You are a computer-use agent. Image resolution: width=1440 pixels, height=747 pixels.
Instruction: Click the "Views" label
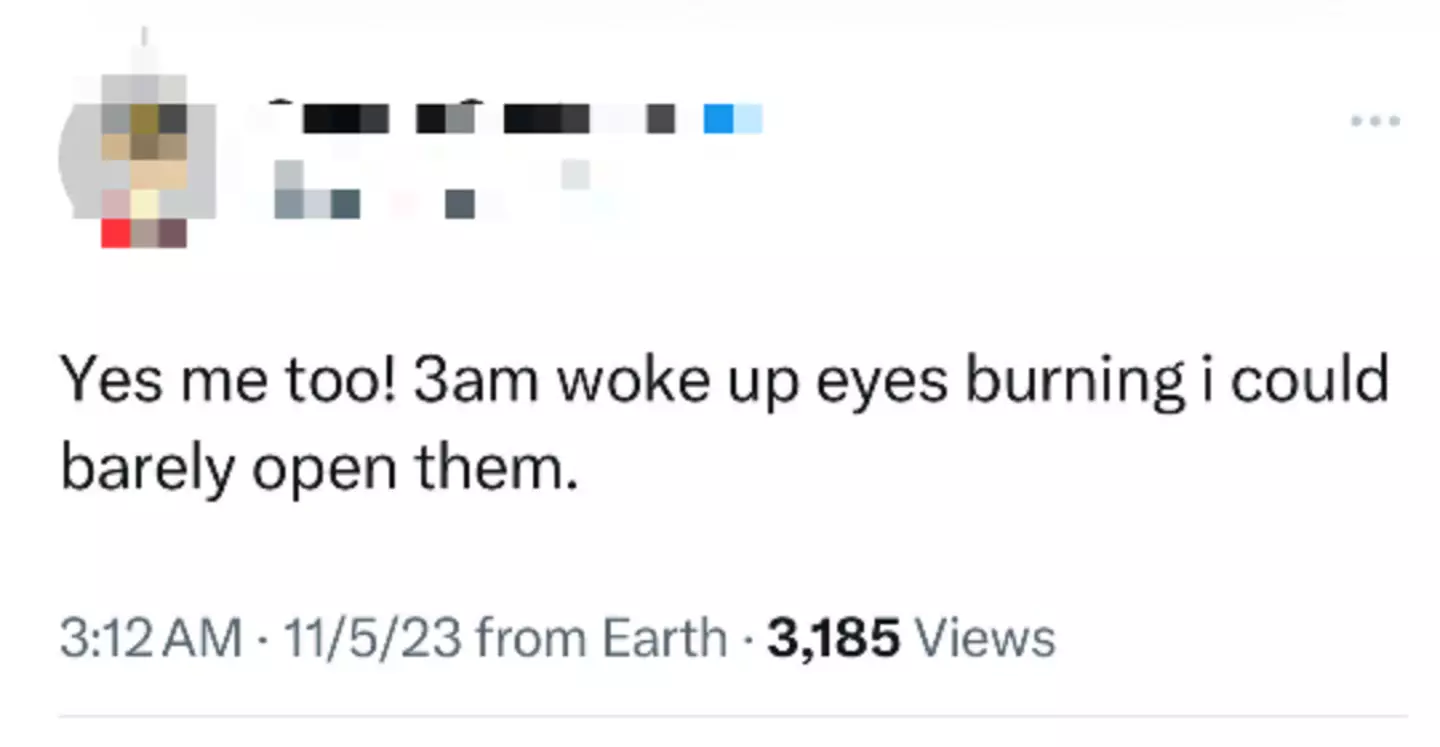pyautogui.click(x=985, y=638)
